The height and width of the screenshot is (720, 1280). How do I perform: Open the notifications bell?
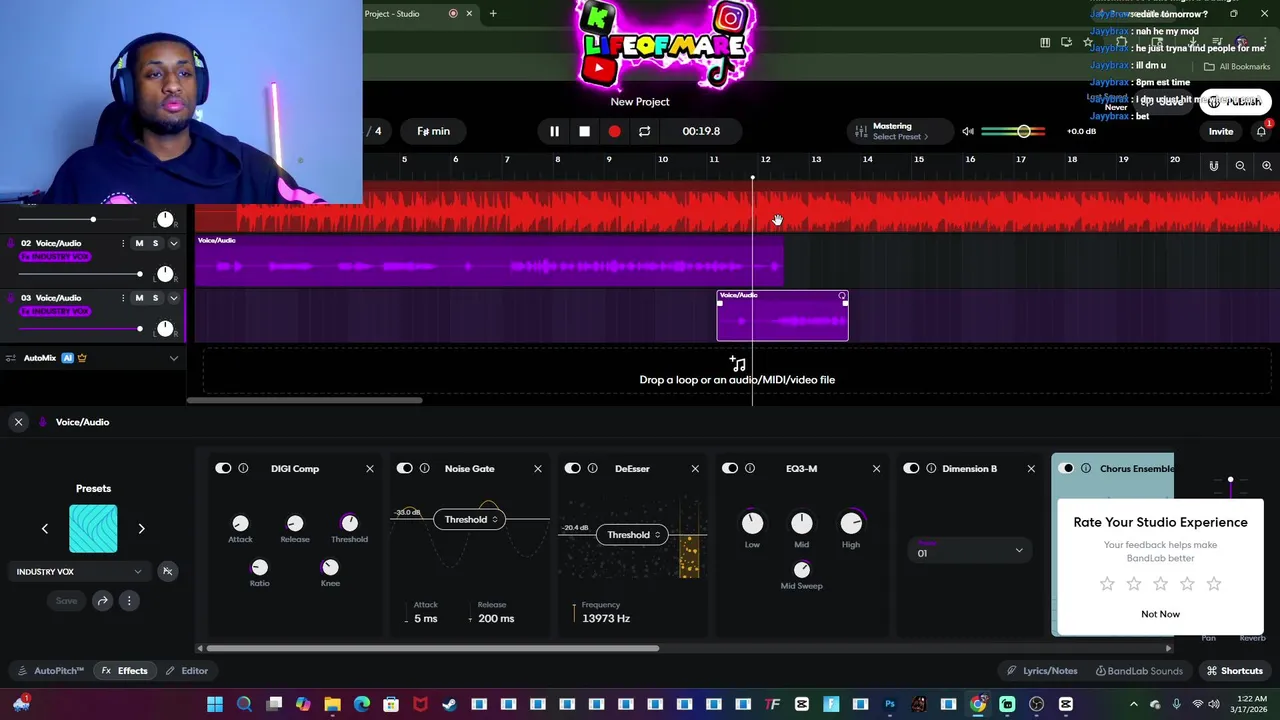pos(1261,131)
